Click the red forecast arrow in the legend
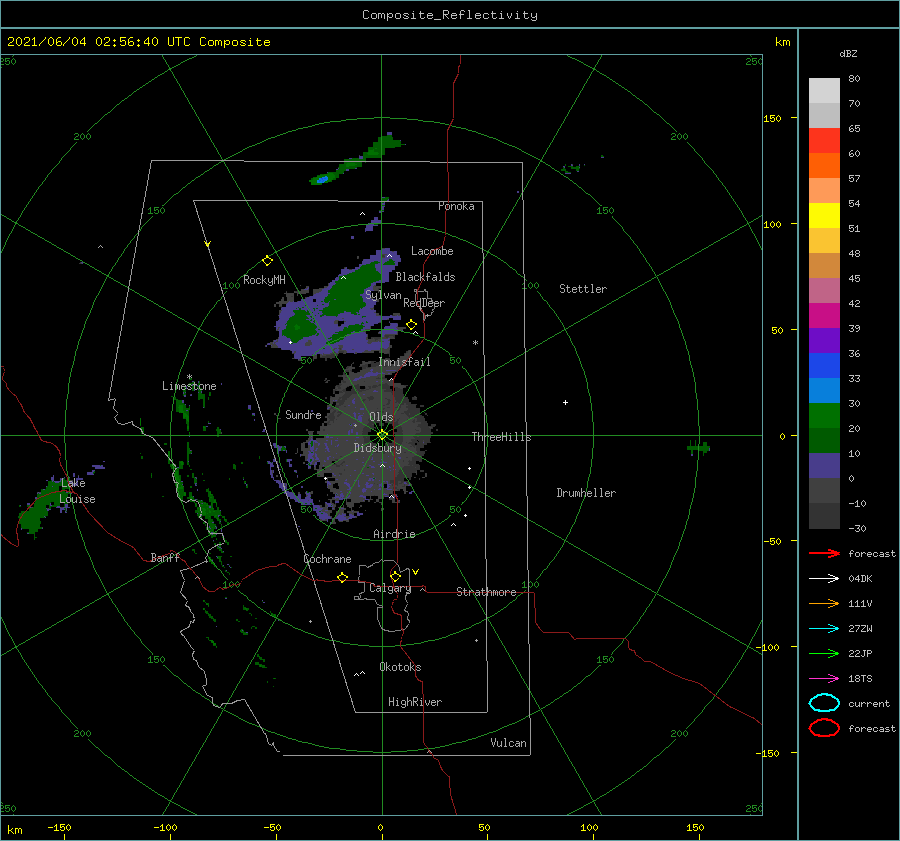Screen dimensions: 900x841 pyautogui.click(x=824, y=553)
